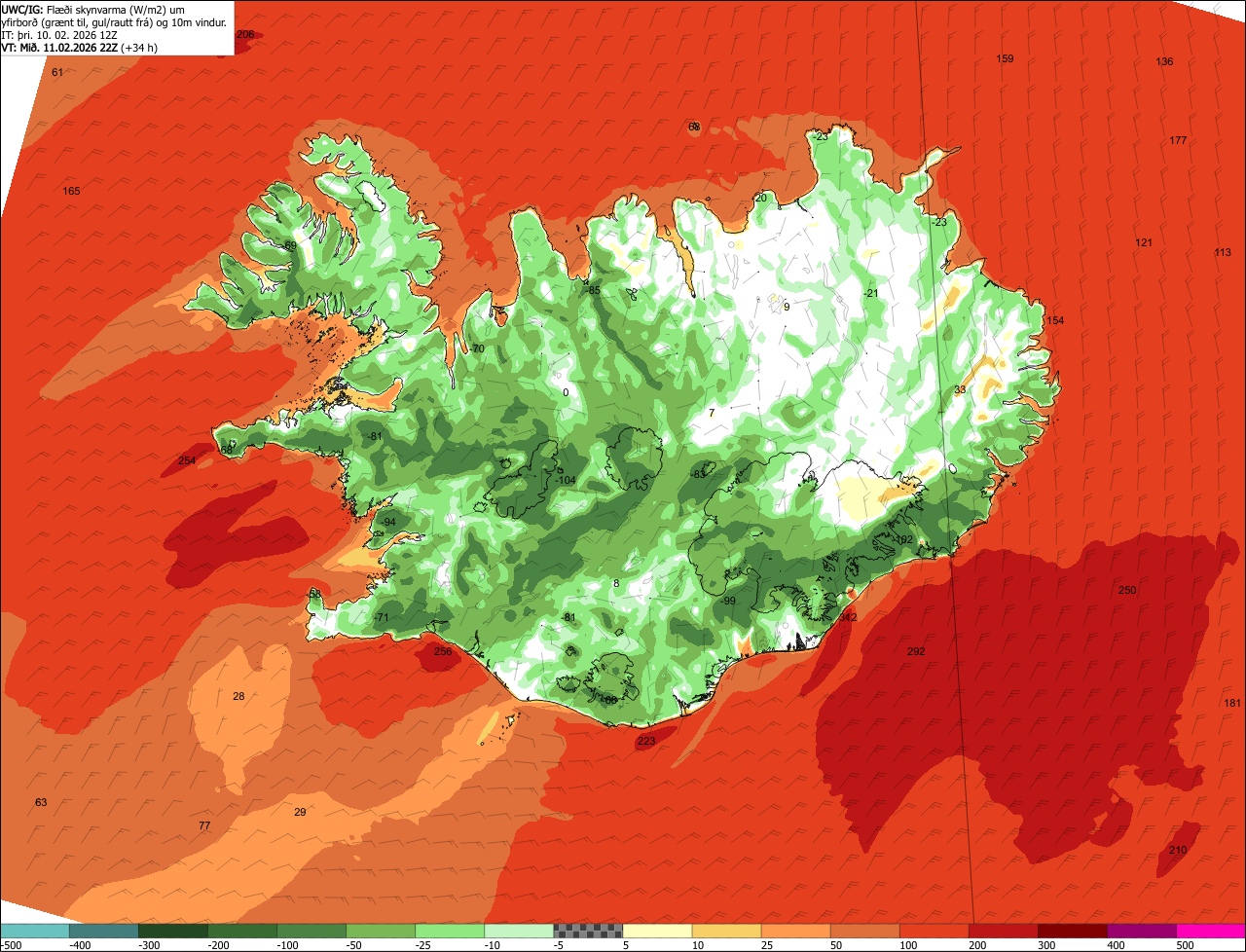This screenshot has width=1246, height=952.
Task: Click the legend swatch between -500 and -400
Action: point(35,931)
